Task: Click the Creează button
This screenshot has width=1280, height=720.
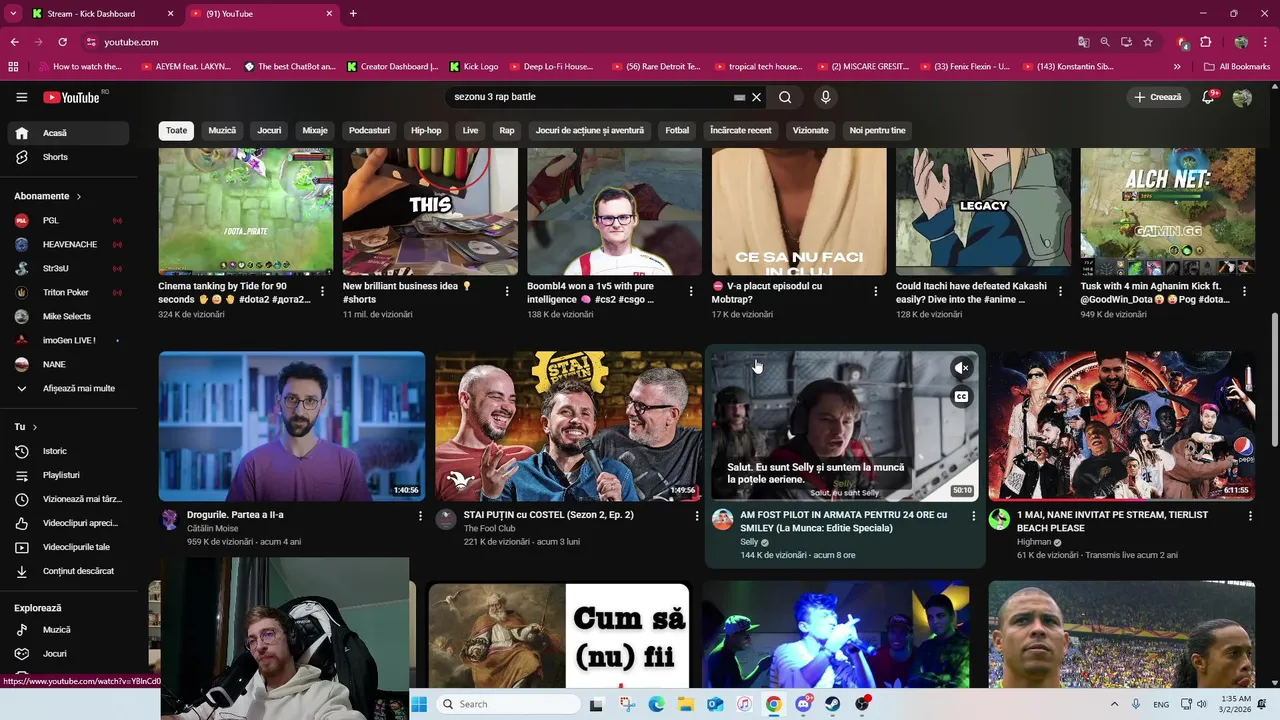Action: pyautogui.click(x=1158, y=97)
